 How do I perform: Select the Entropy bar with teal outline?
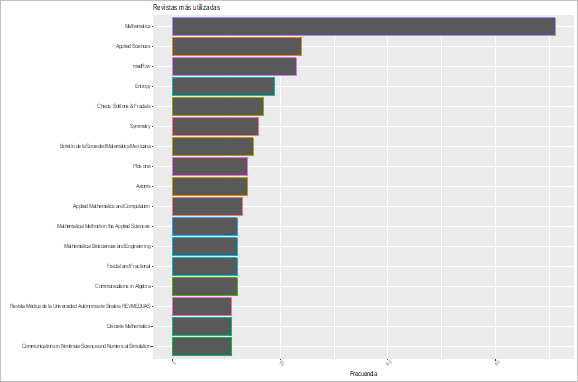[223, 86]
